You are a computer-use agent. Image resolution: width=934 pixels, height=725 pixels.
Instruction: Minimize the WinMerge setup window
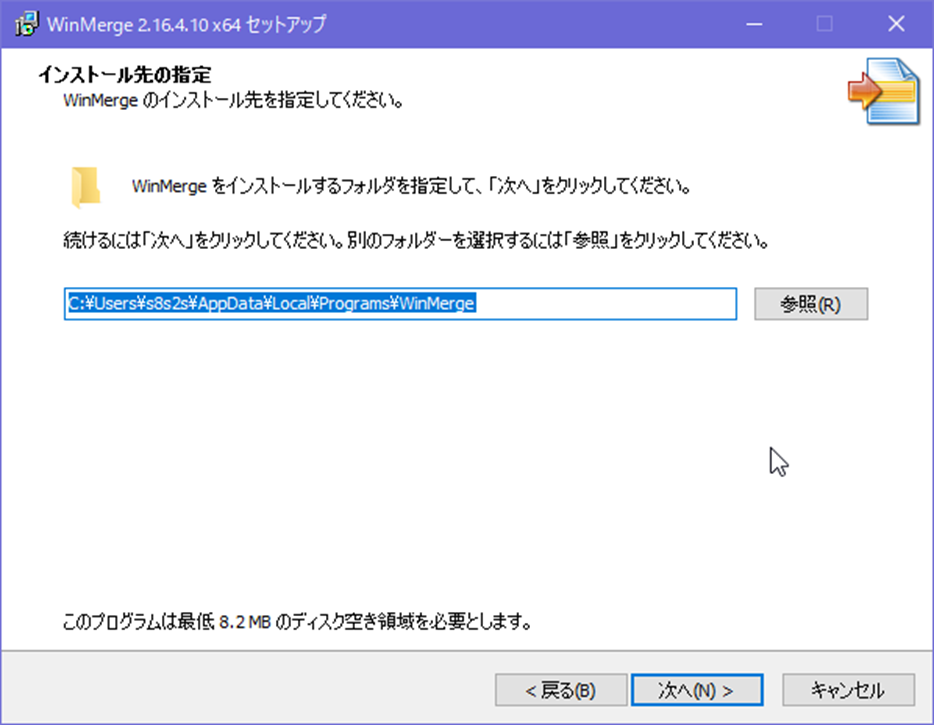coord(754,24)
